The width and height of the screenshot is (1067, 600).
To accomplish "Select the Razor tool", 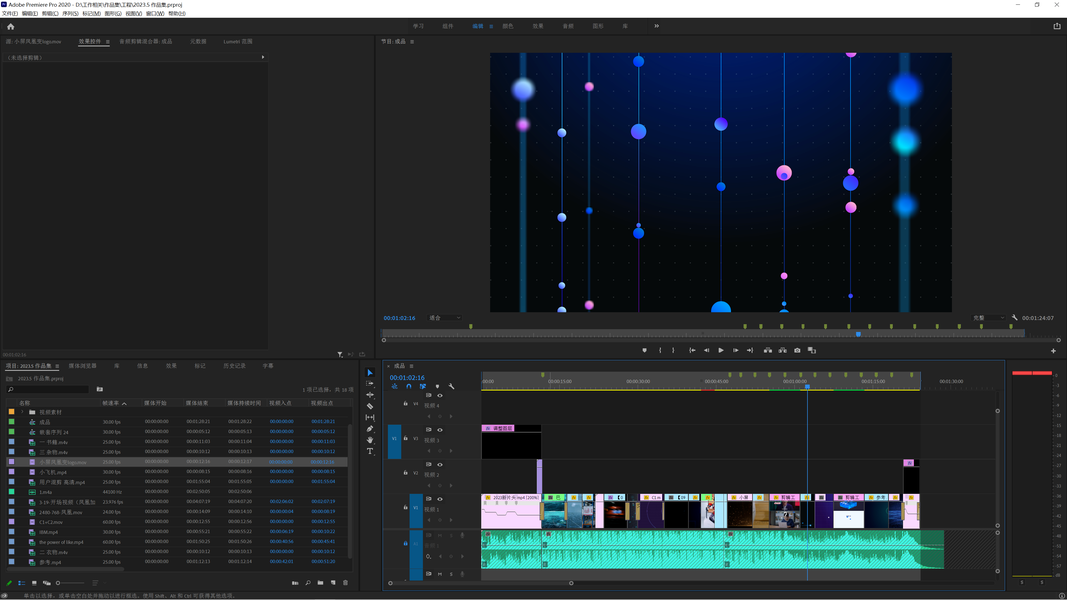I will click(x=370, y=406).
